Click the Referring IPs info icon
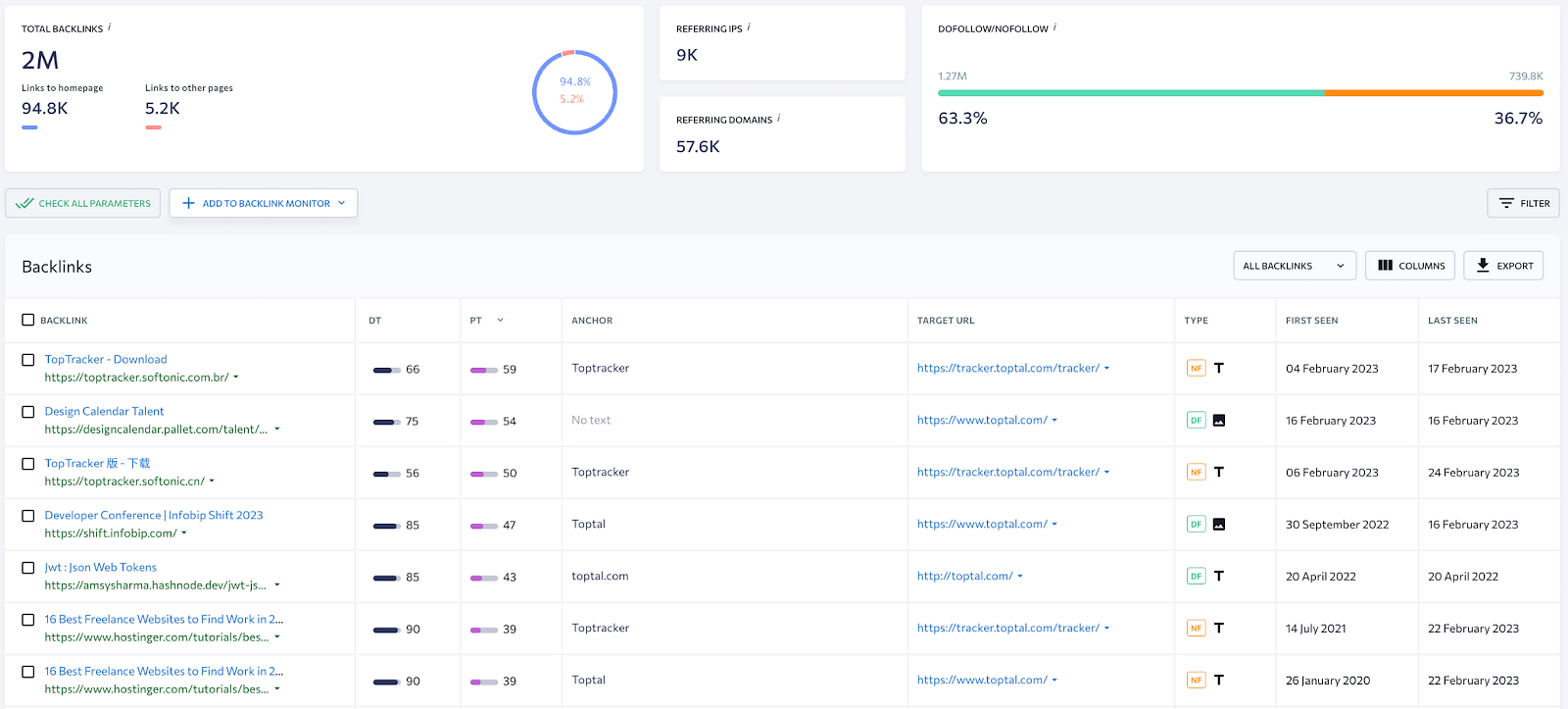The height and width of the screenshot is (709, 1568). click(x=749, y=27)
